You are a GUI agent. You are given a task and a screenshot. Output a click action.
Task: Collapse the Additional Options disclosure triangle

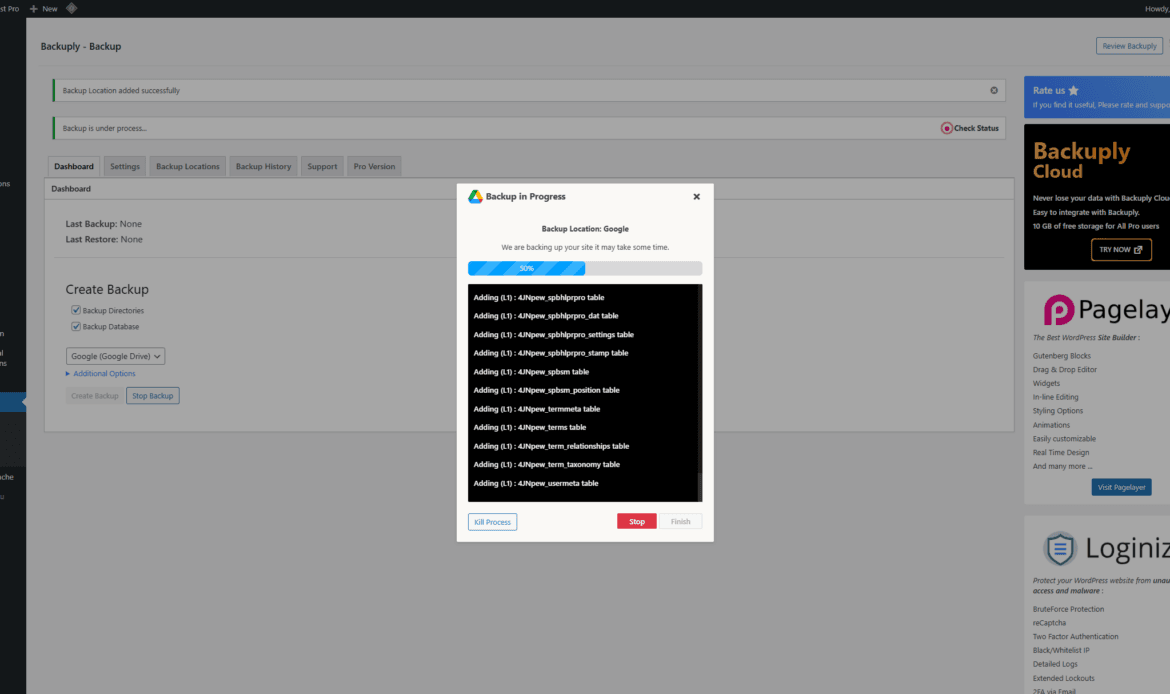67,373
